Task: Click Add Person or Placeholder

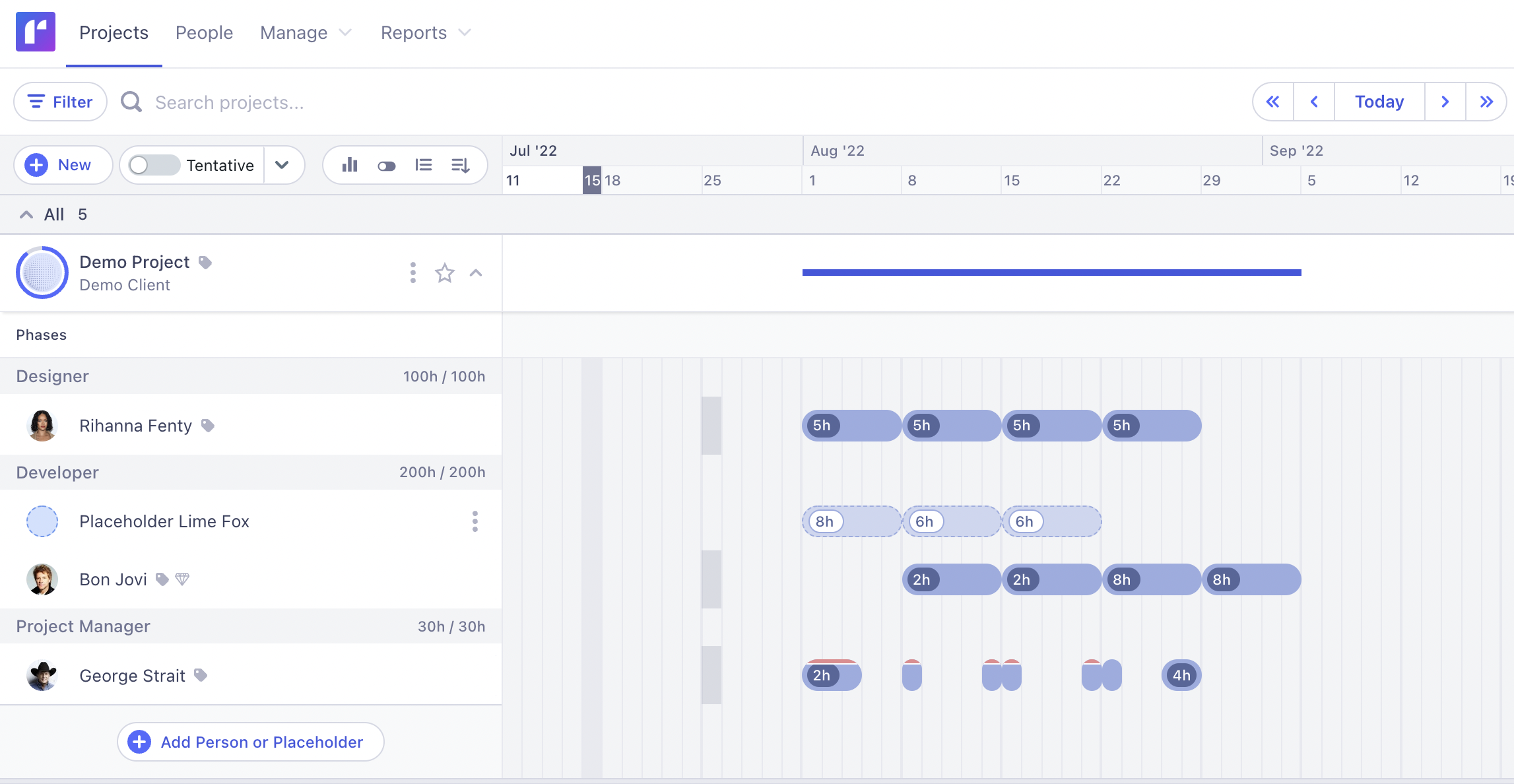Action: (x=251, y=742)
